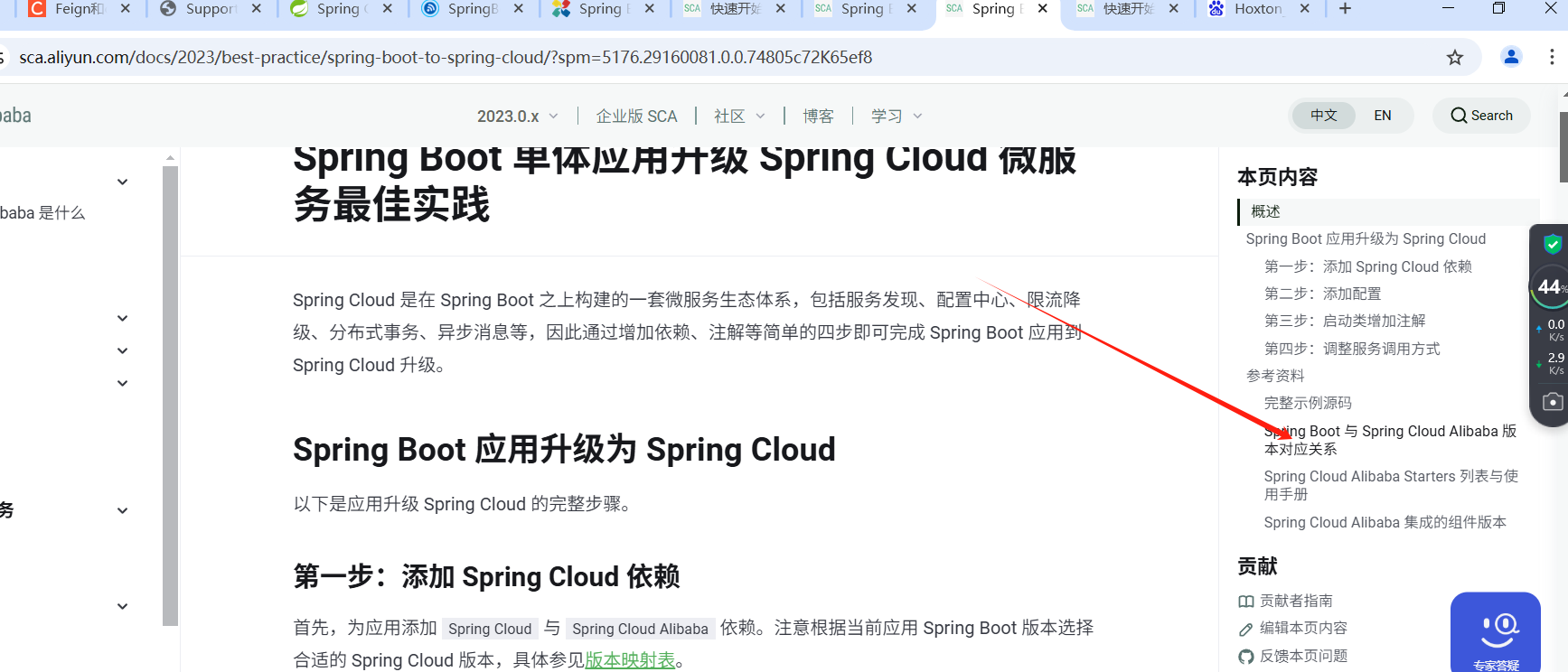Jump to 第二步:添加配置 section
This screenshot has width=1568, height=672.
click(x=1322, y=294)
